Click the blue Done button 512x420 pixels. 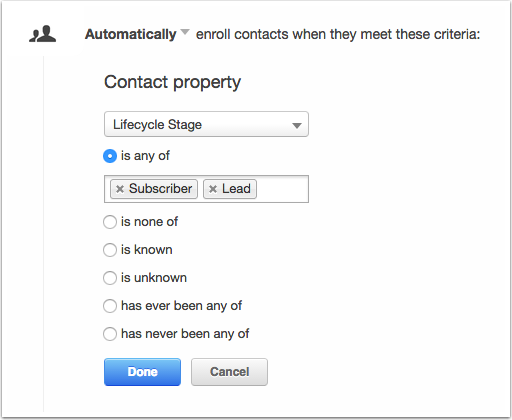click(142, 372)
